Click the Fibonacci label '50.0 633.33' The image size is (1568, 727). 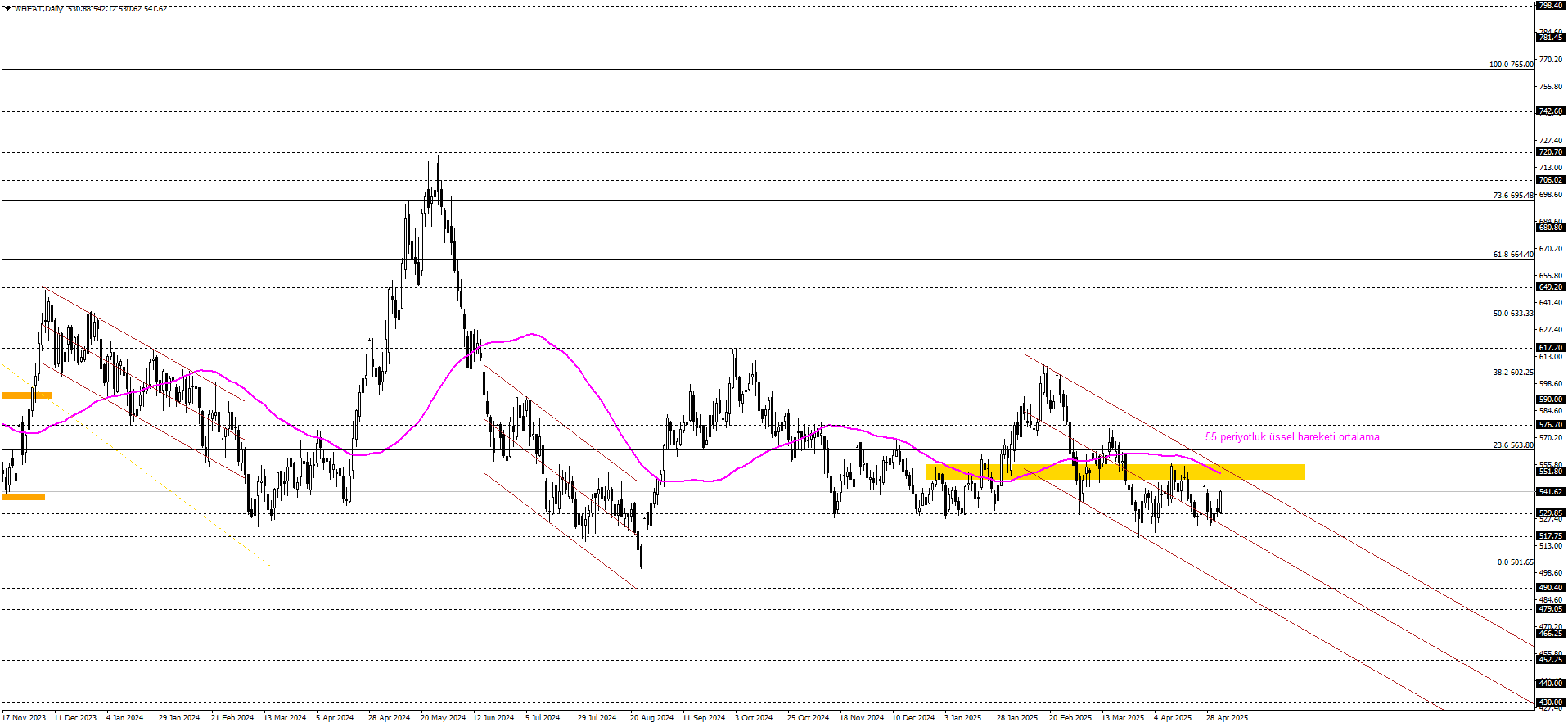[x=1513, y=314]
